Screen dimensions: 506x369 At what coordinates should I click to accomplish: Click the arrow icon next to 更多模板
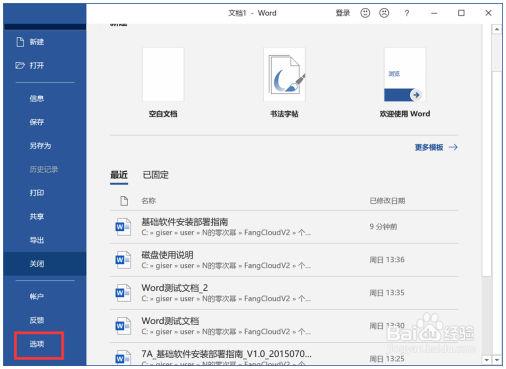pos(453,147)
